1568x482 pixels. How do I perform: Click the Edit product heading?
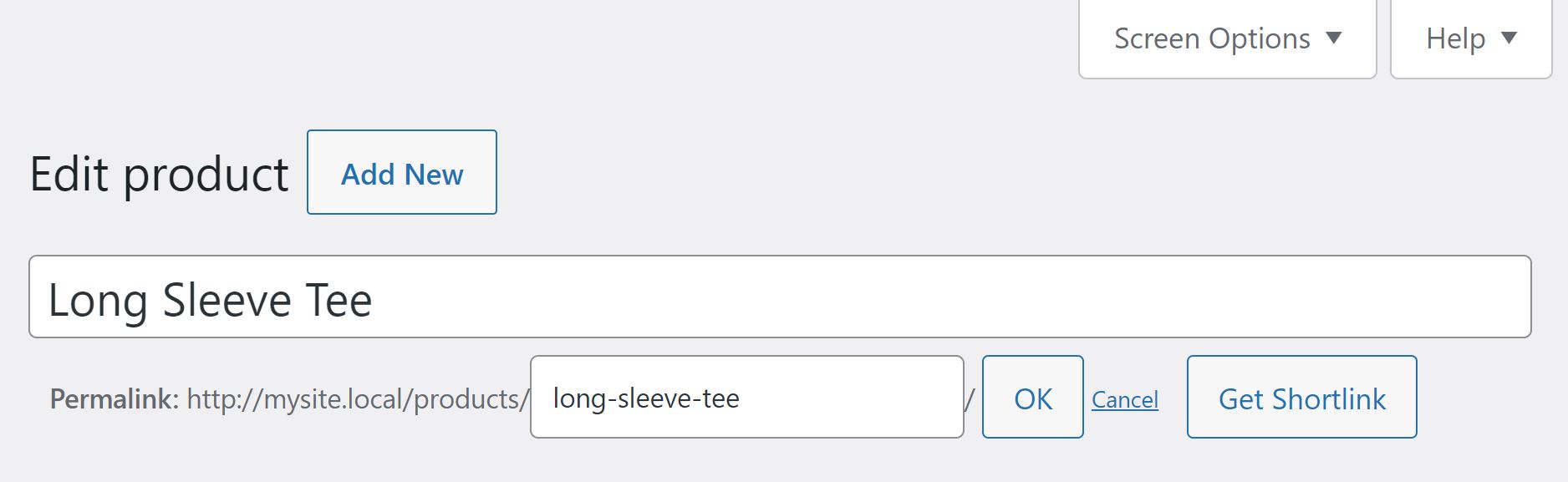pyautogui.click(x=159, y=174)
